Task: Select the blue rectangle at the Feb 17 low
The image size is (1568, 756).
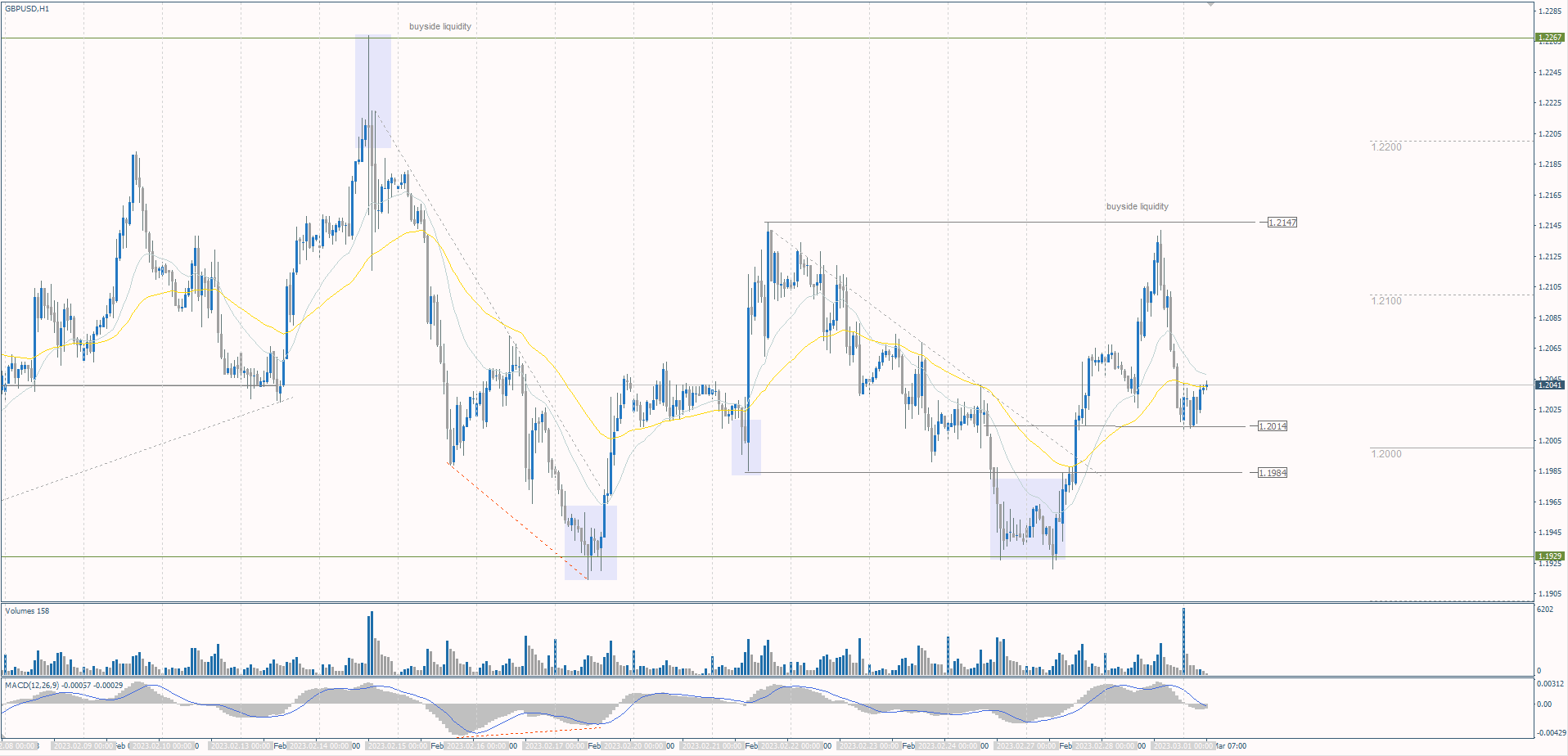Action: (x=591, y=542)
